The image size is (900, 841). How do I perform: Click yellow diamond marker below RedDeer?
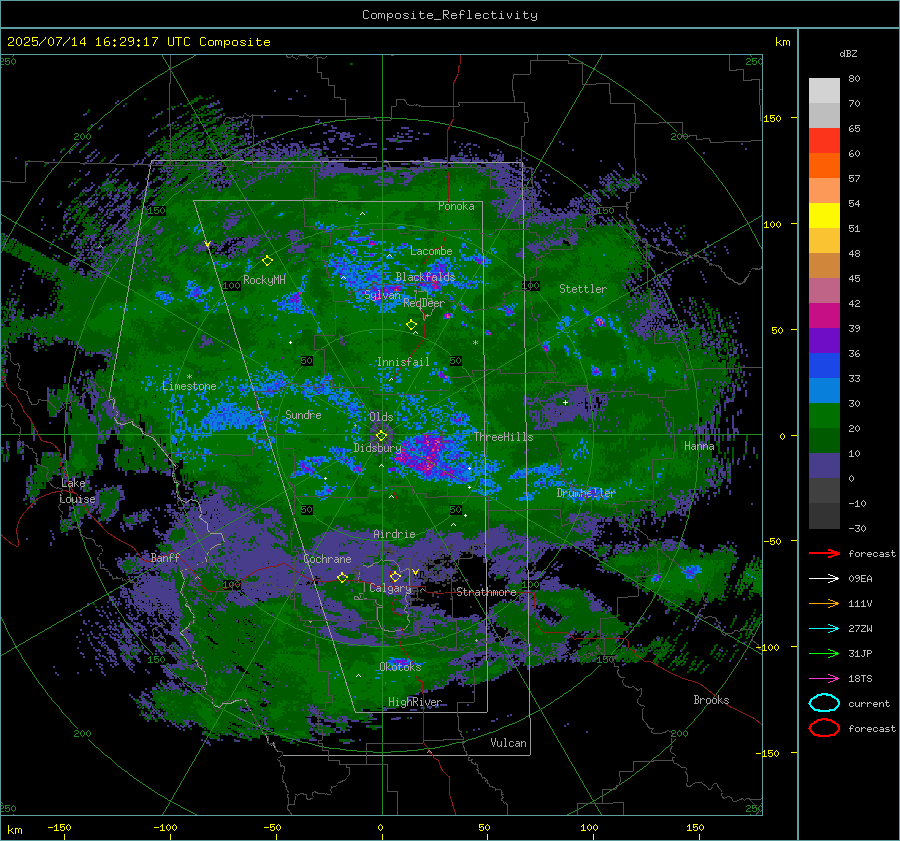click(x=411, y=325)
